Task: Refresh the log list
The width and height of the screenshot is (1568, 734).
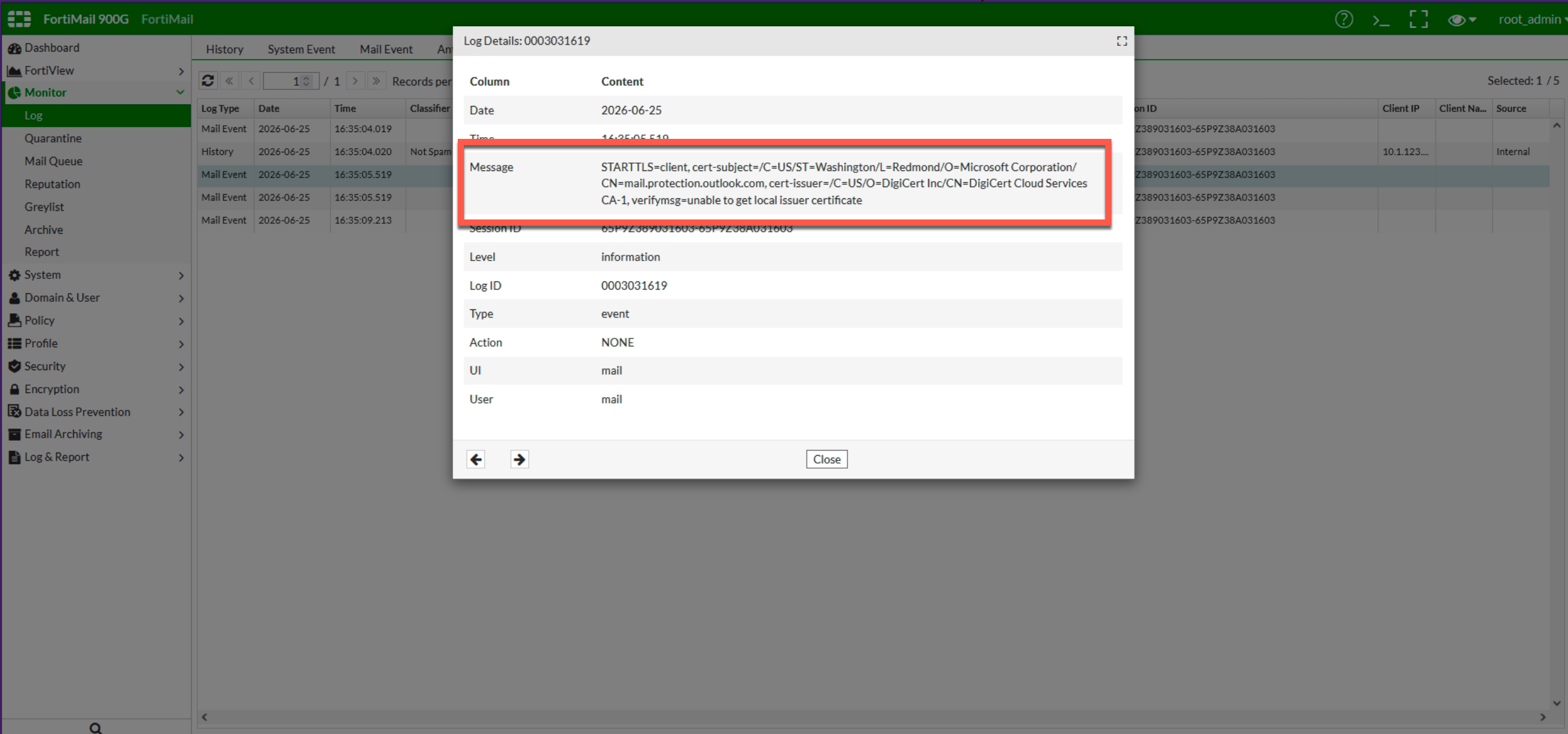Action: [x=208, y=81]
